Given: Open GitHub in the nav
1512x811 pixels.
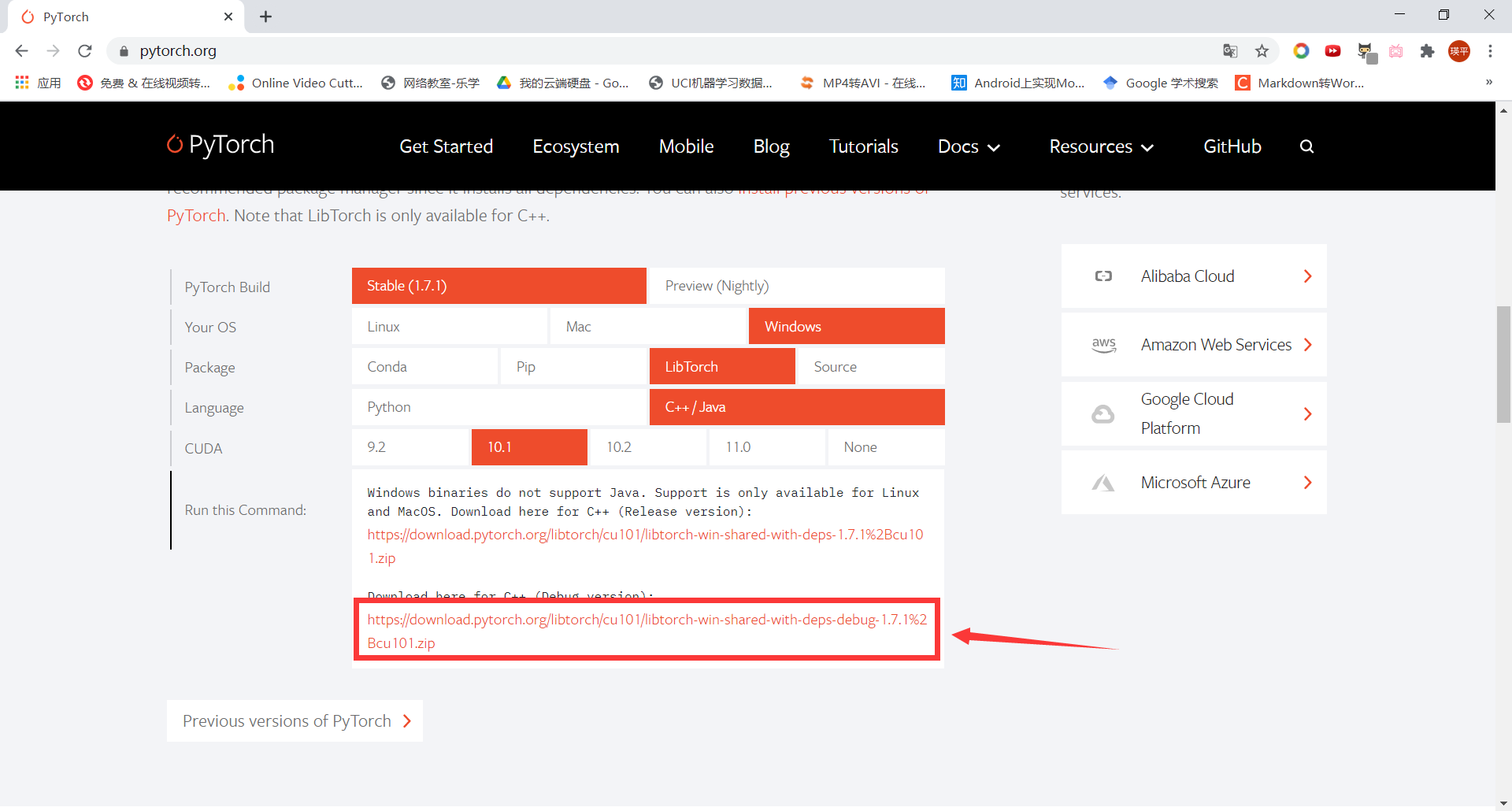Looking at the screenshot, I should coord(1232,146).
